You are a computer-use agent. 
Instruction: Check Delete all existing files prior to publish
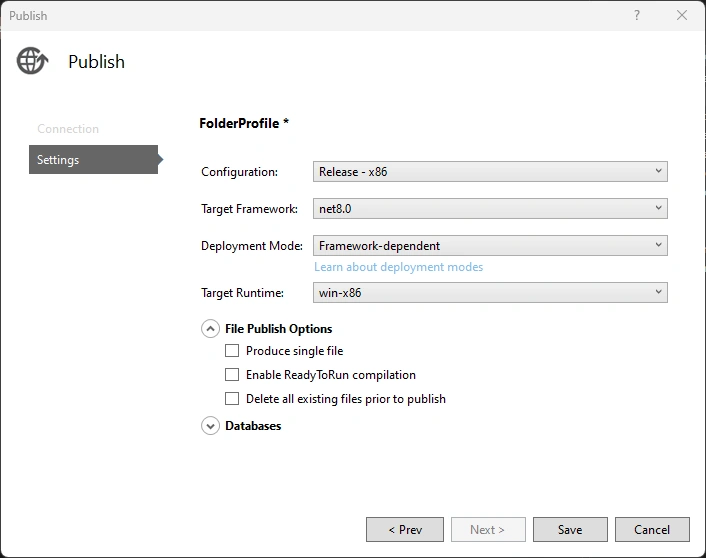pos(232,399)
